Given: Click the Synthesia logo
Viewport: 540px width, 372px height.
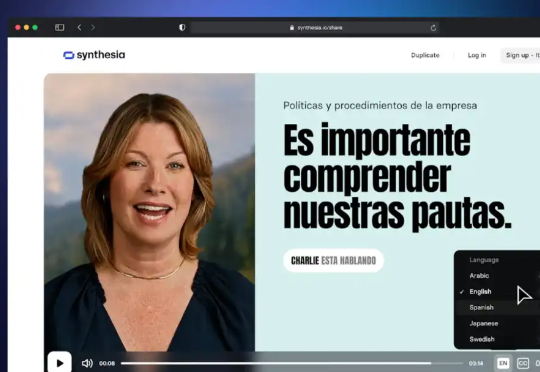Looking at the screenshot, I should [94, 55].
